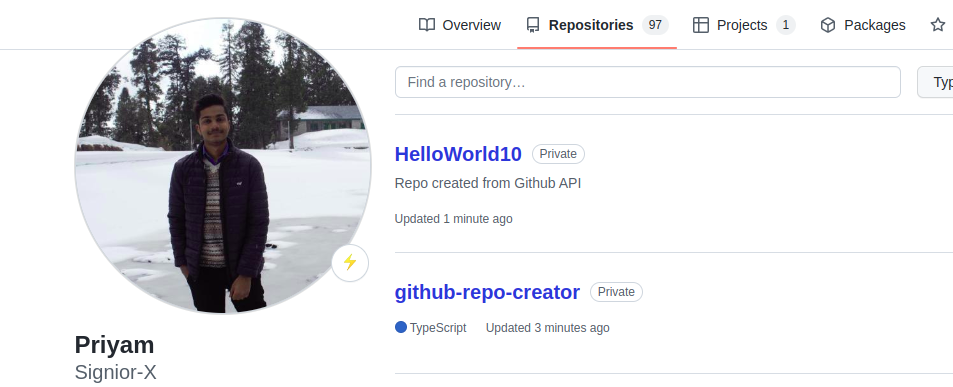The height and width of the screenshot is (387, 953).
Task: Click 'Updated 1 minute ago' timestamp
Action: 453,219
